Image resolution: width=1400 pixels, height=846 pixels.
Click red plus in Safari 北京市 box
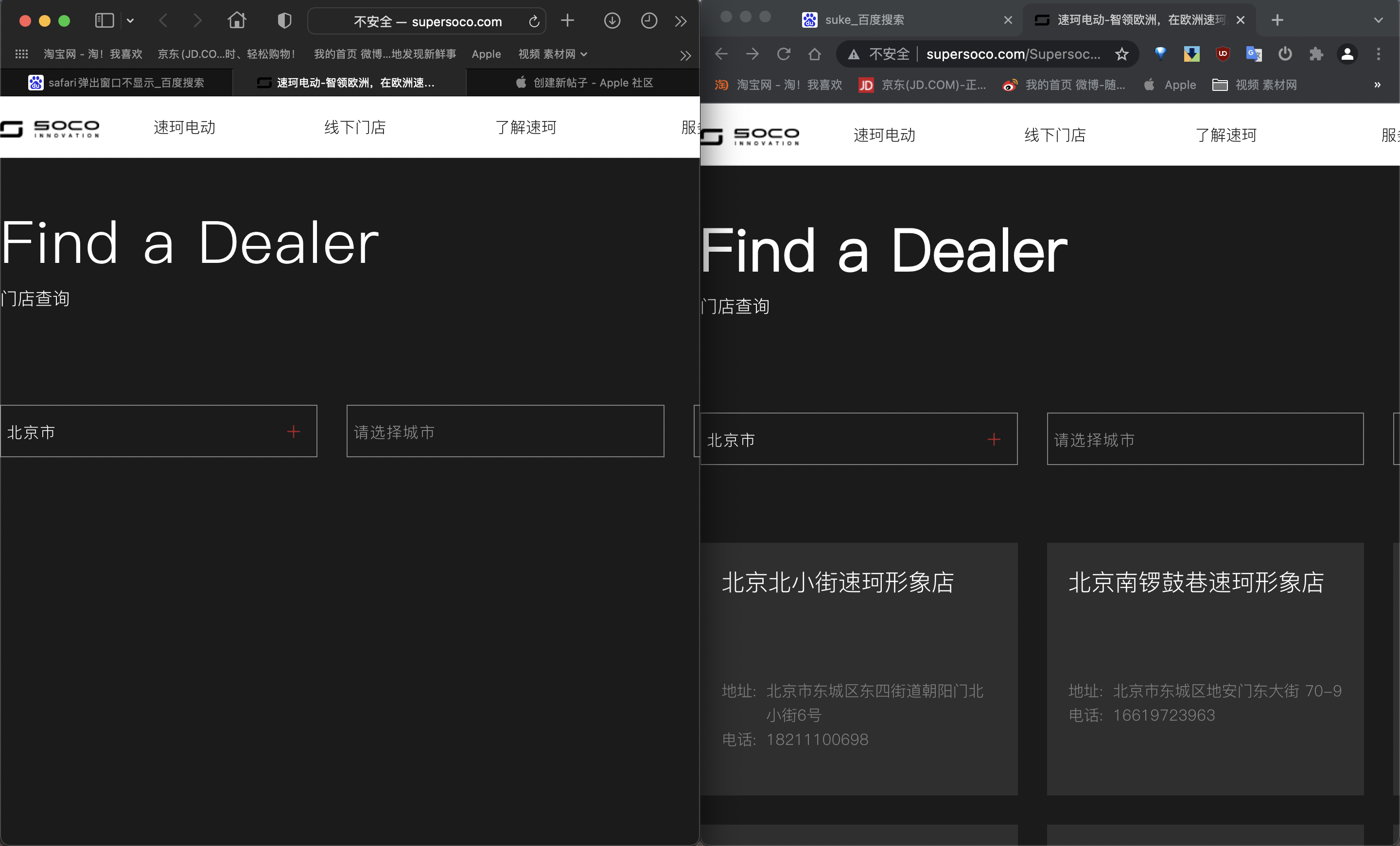coord(294,432)
